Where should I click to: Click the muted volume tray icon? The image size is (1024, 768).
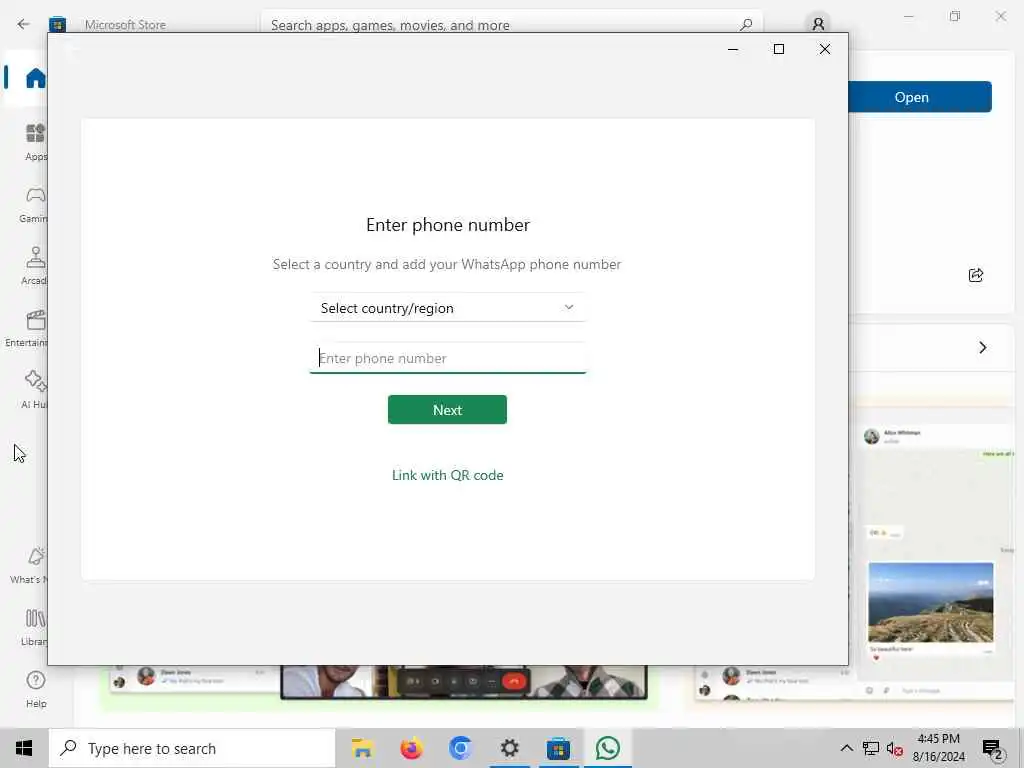pos(895,748)
